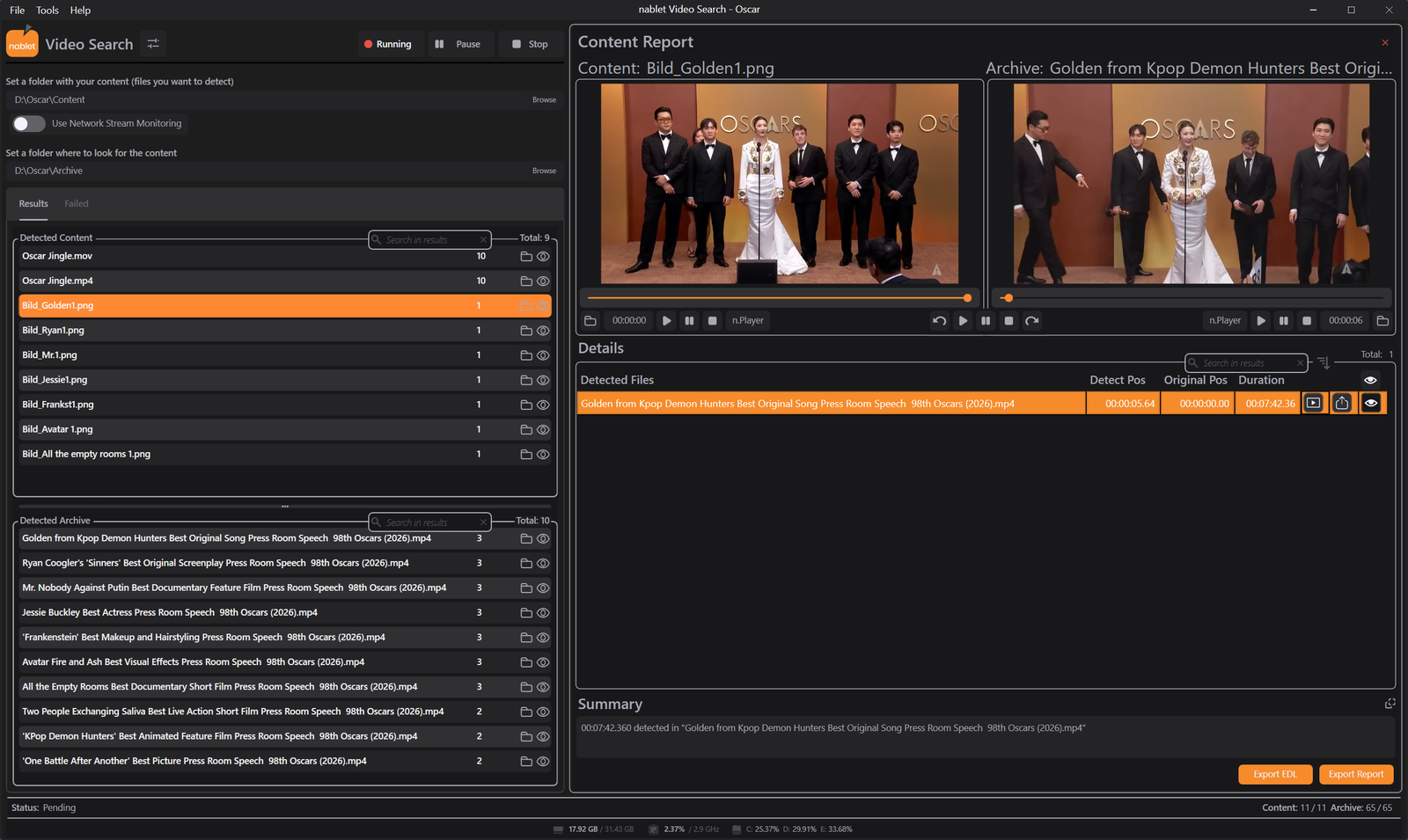Click the Details search in results field
This screenshot has height=840, width=1408.
pos(1246,362)
